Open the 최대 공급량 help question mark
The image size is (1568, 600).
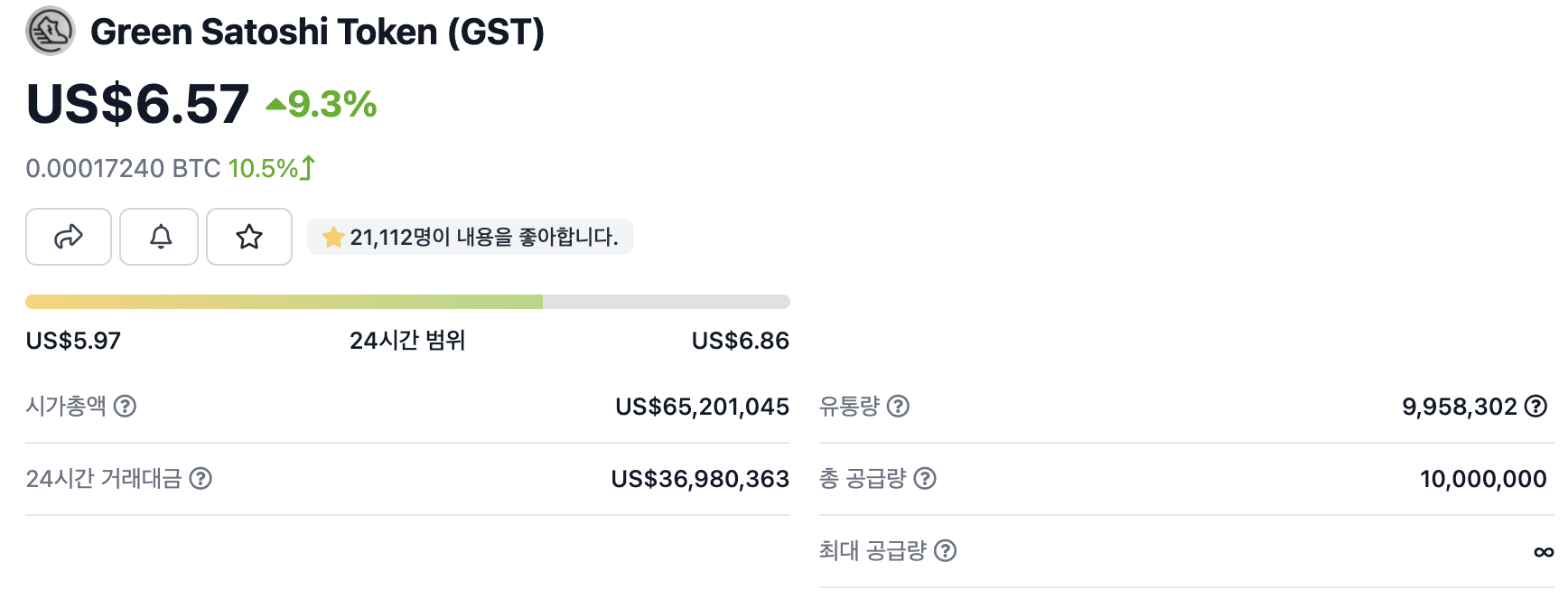(x=947, y=551)
